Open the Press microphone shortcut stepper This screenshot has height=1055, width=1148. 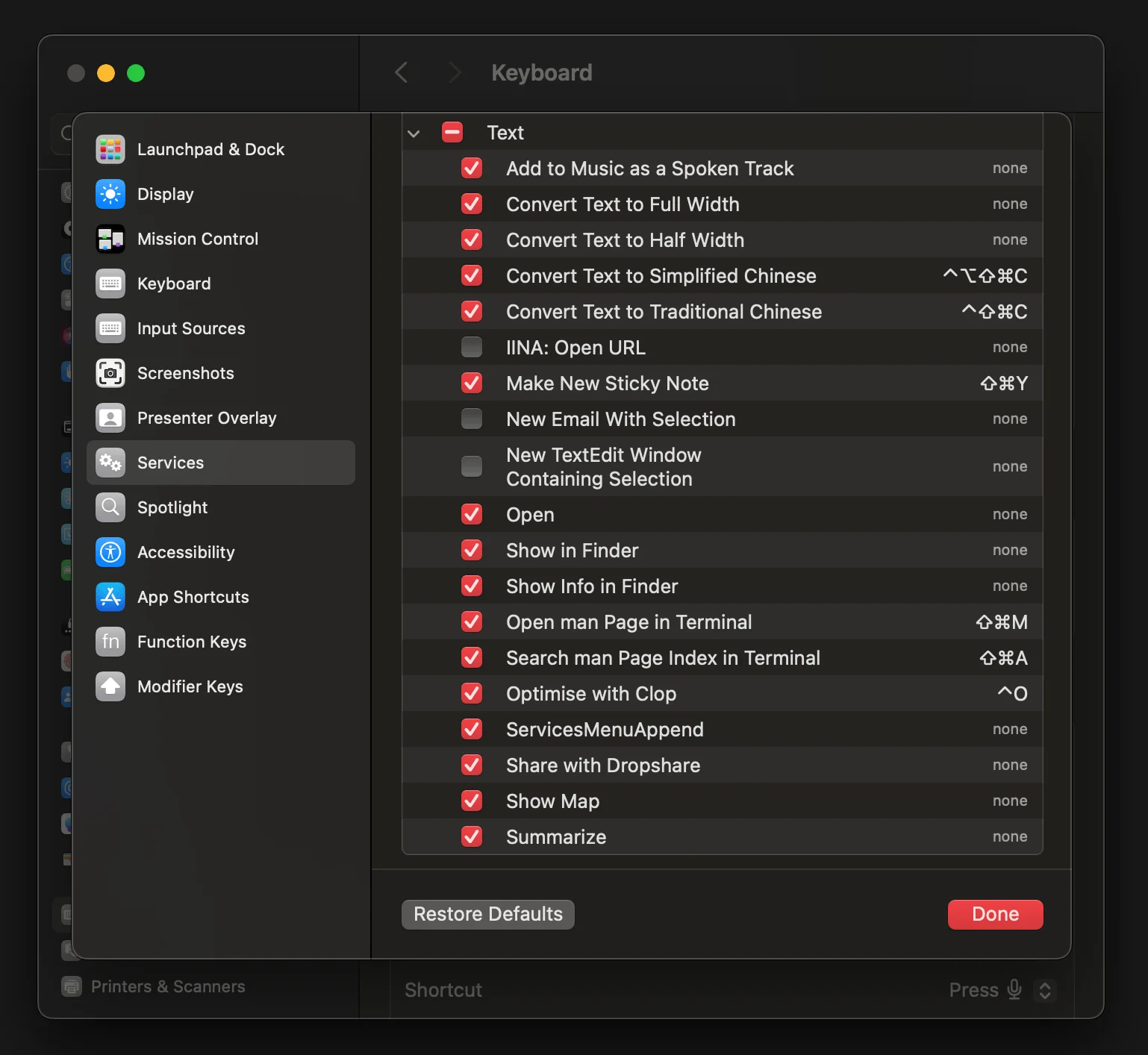coord(1045,990)
